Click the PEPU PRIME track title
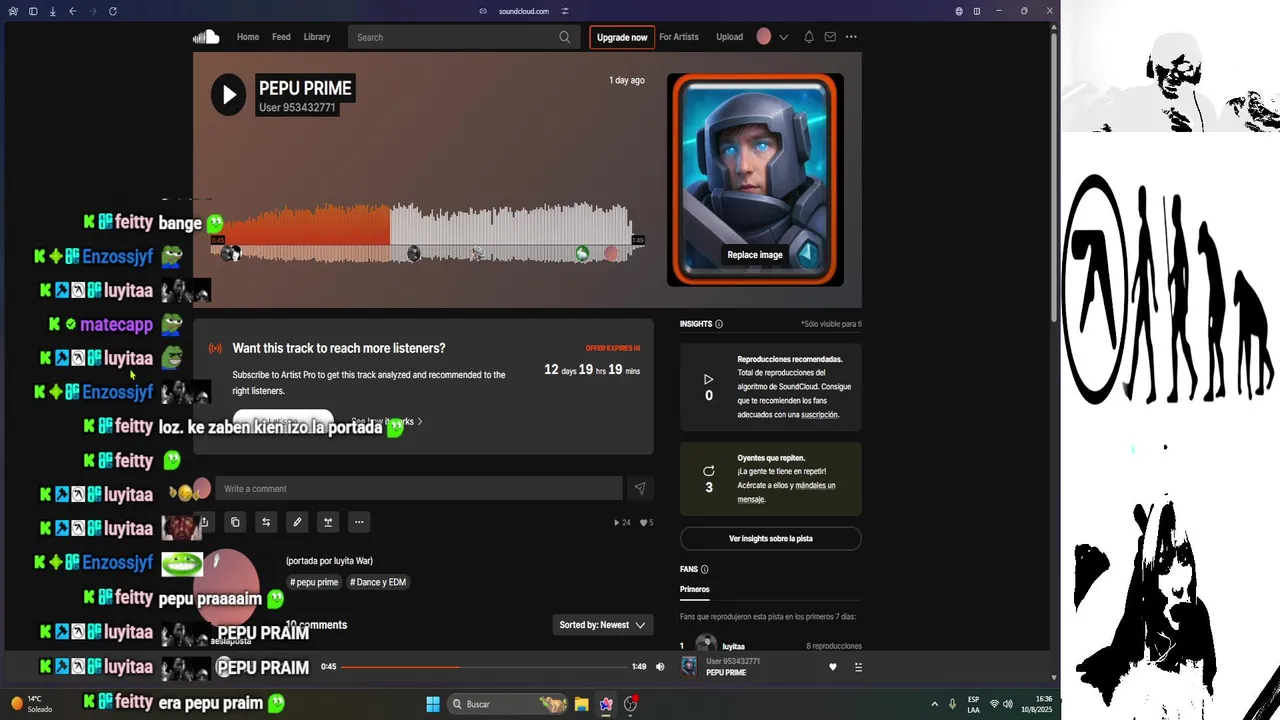Viewport: 1280px width, 720px height. coord(305,88)
